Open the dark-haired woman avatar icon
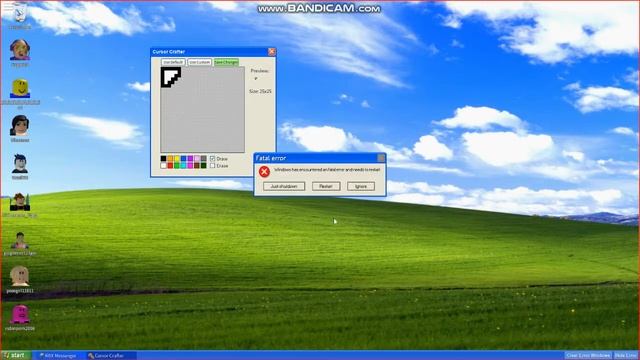The width and height of the screenshot is (640, 360). pyautogui.click(x=20, y=125)
